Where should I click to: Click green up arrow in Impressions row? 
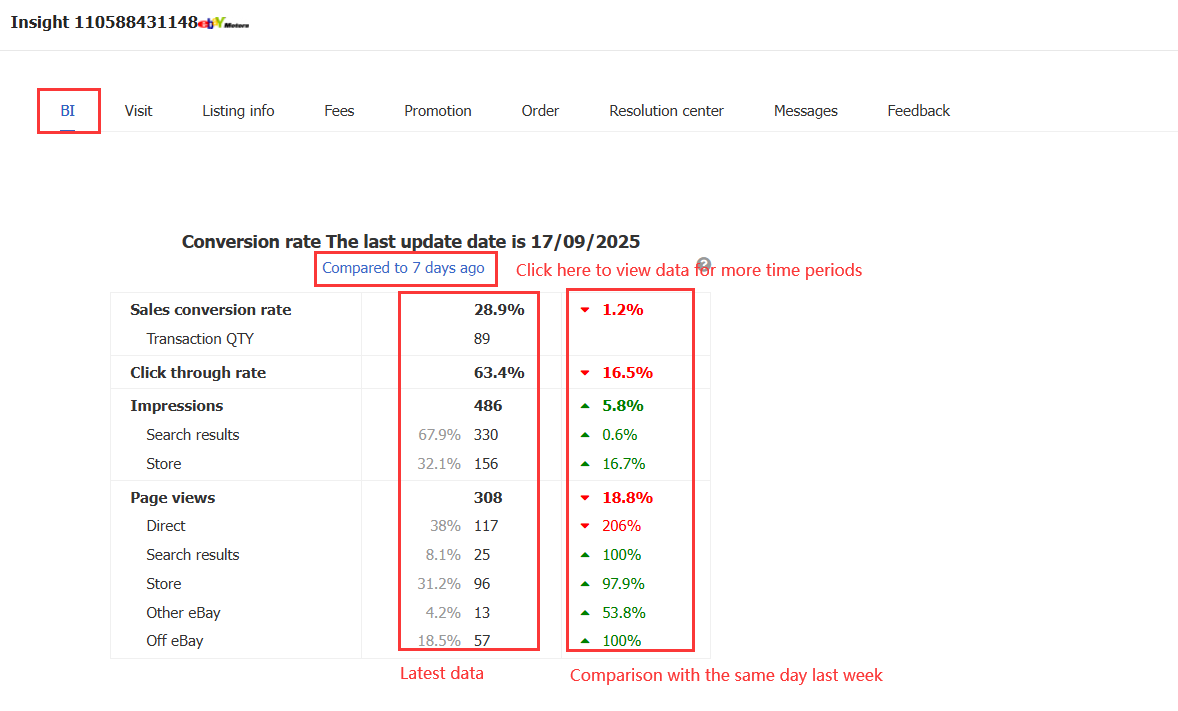pos(585,406)
